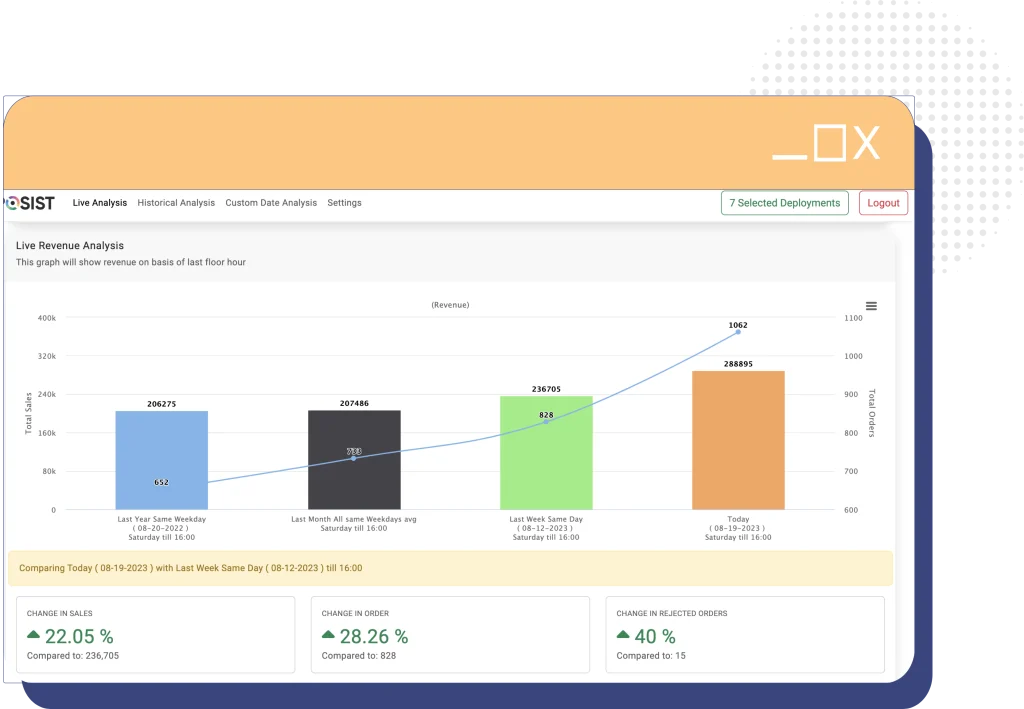The width and height of the screenshot is (1024, 709).
Task: Open the Settings menu
Action: pyautogui.click(x=344, y=203)
